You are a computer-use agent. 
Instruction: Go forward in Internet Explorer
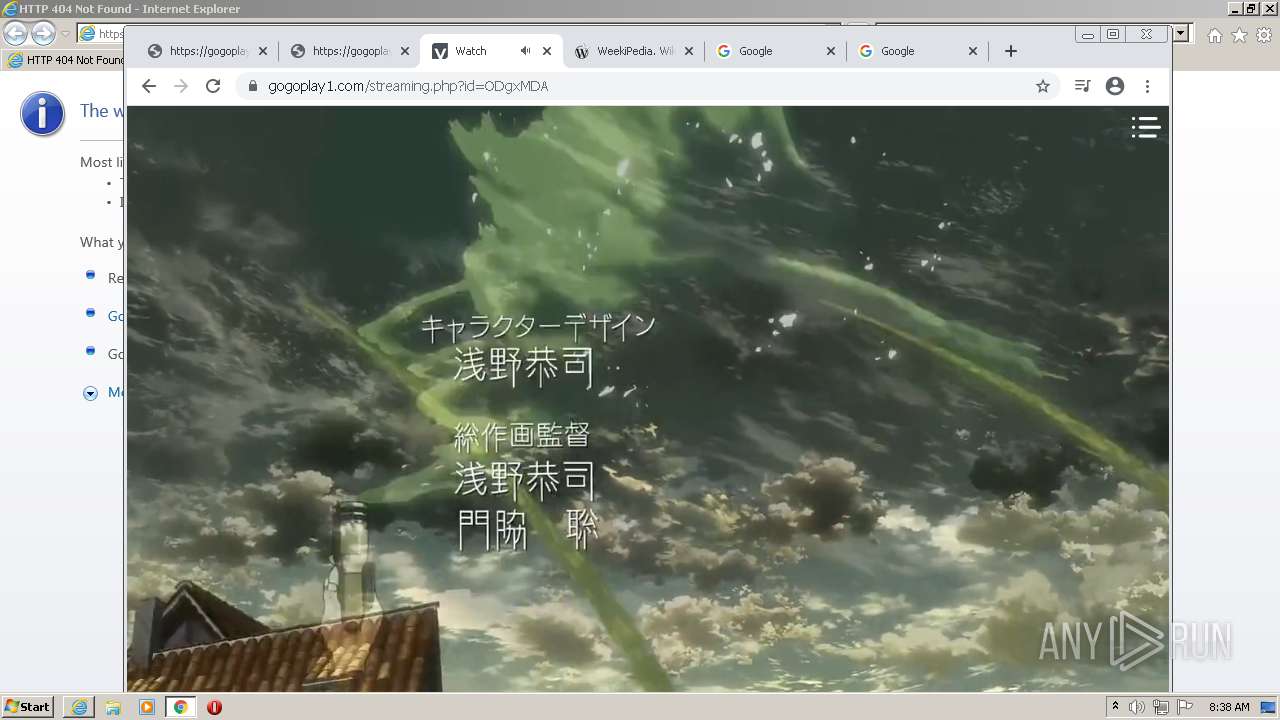(43, 34)
